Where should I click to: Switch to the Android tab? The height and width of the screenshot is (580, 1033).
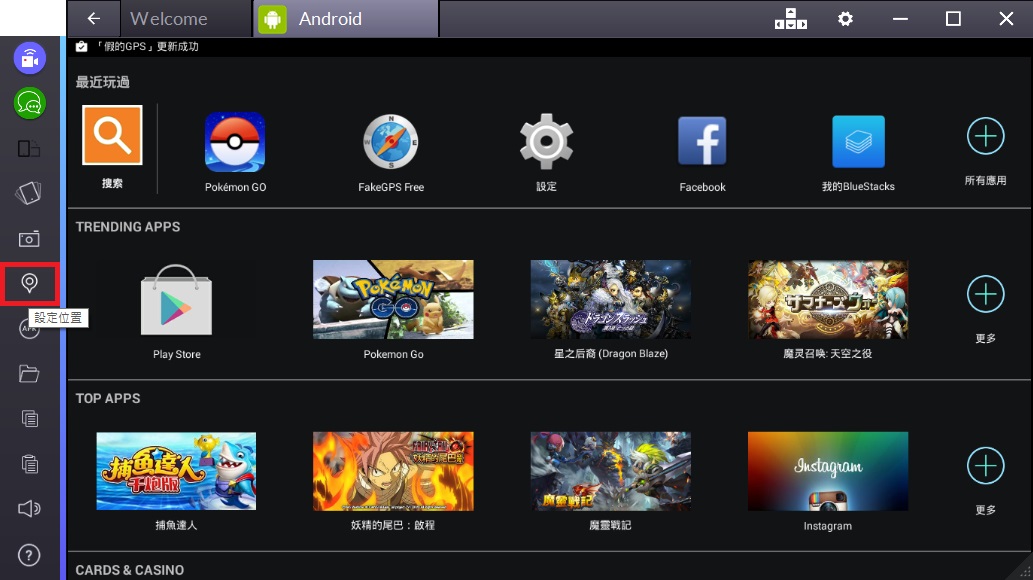[x=346, y=18]
